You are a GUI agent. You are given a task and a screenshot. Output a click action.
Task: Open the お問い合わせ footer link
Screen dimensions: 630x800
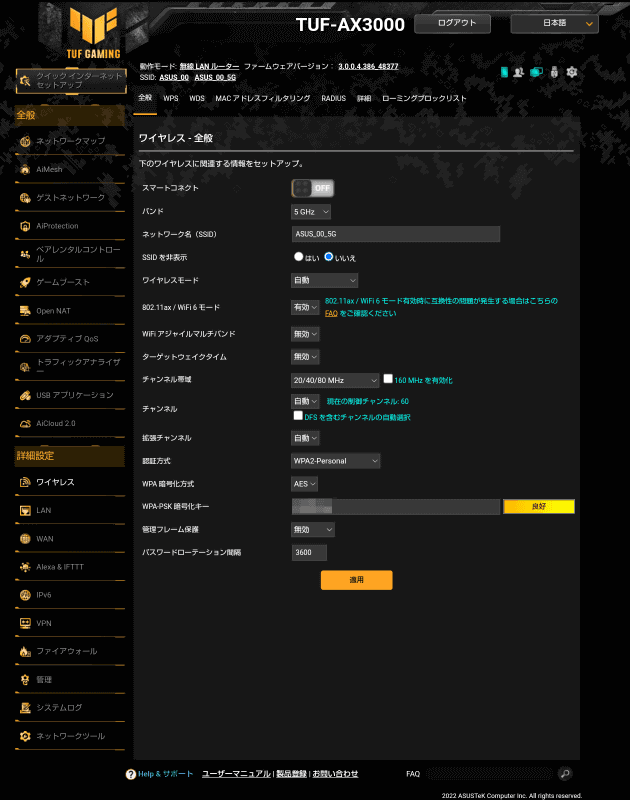335,774
